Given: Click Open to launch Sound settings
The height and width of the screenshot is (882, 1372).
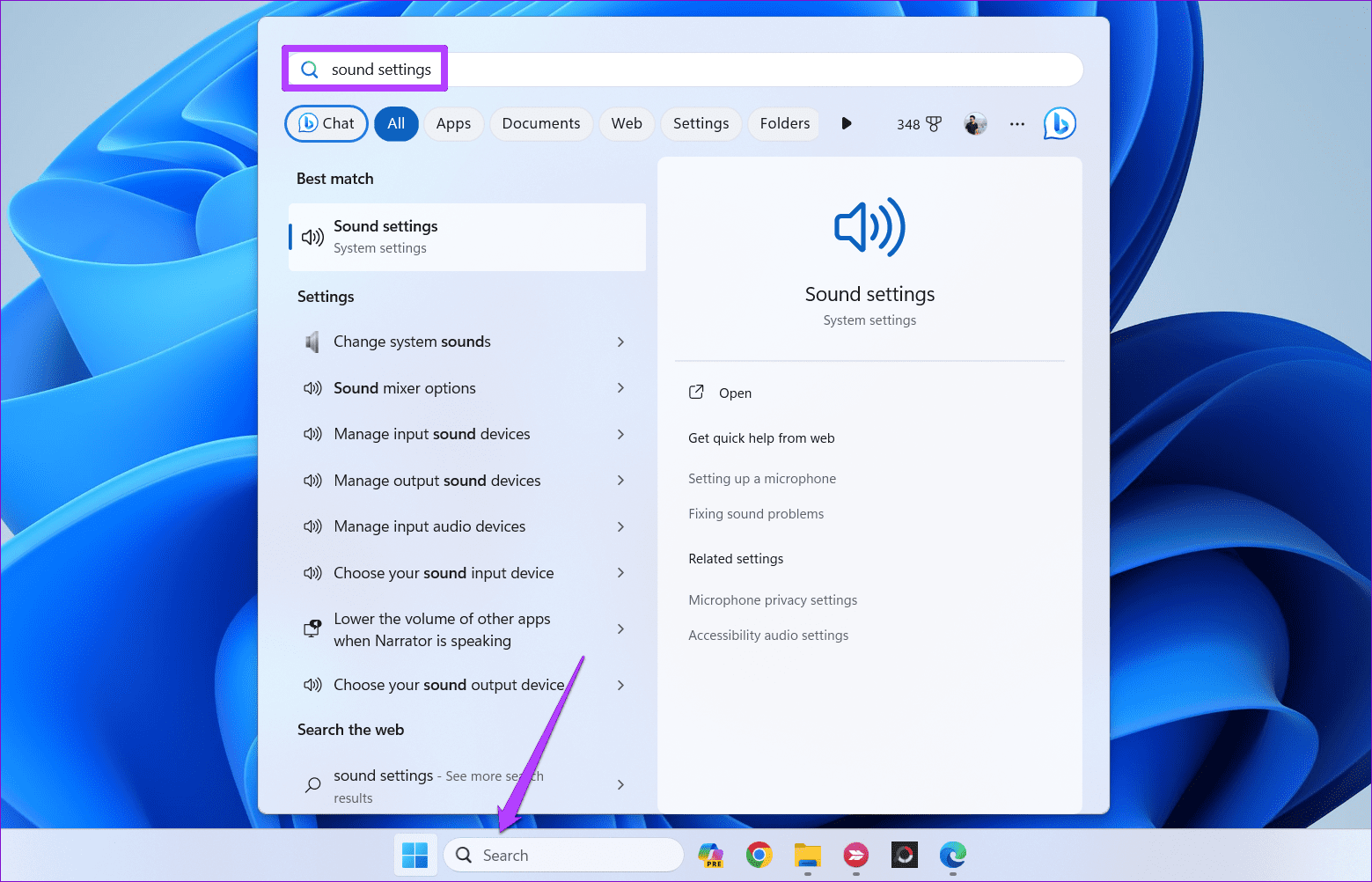Looking at the screenshot, I should click(734, 393).
